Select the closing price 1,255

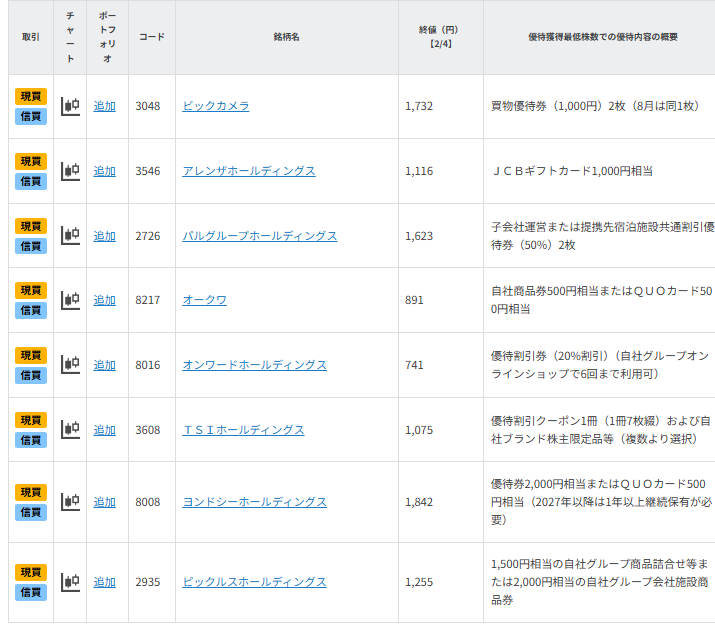click(x=419, y=582)
